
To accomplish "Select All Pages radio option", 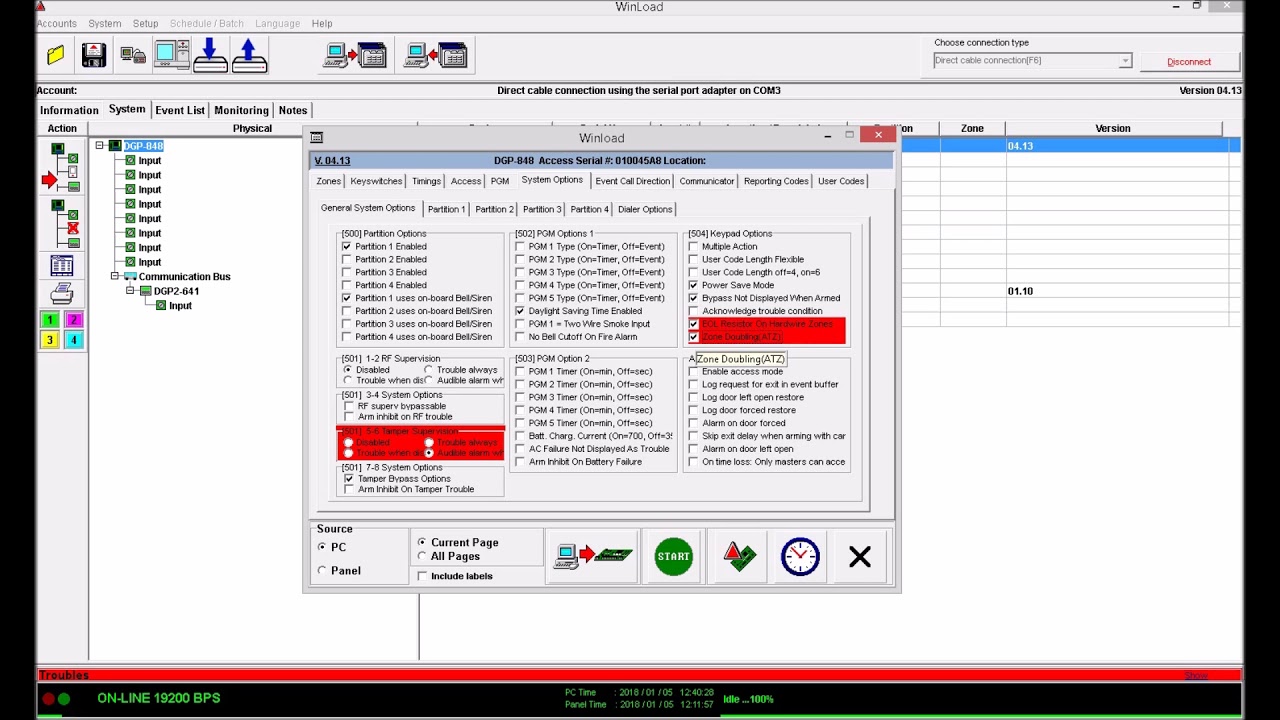I will 422,556.
